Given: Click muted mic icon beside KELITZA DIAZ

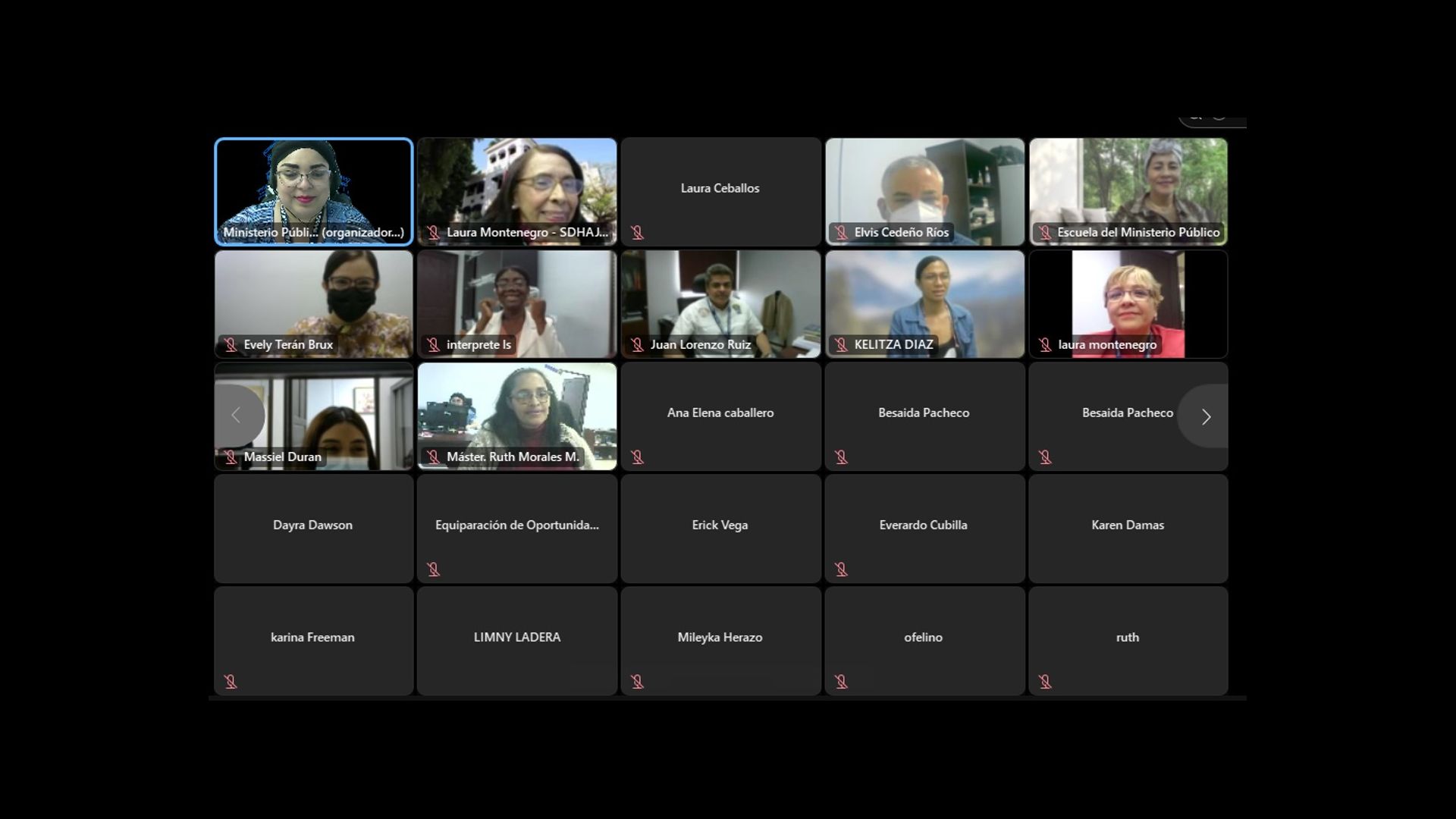Looking at the screenshot, I should (x=841, y=345).
